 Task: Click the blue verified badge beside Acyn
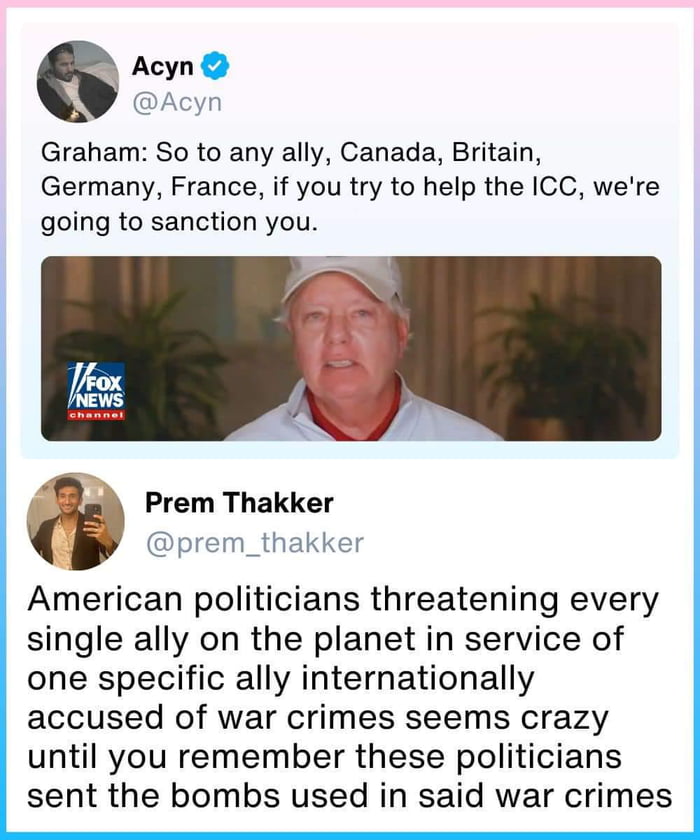click(x=215, y=68)
